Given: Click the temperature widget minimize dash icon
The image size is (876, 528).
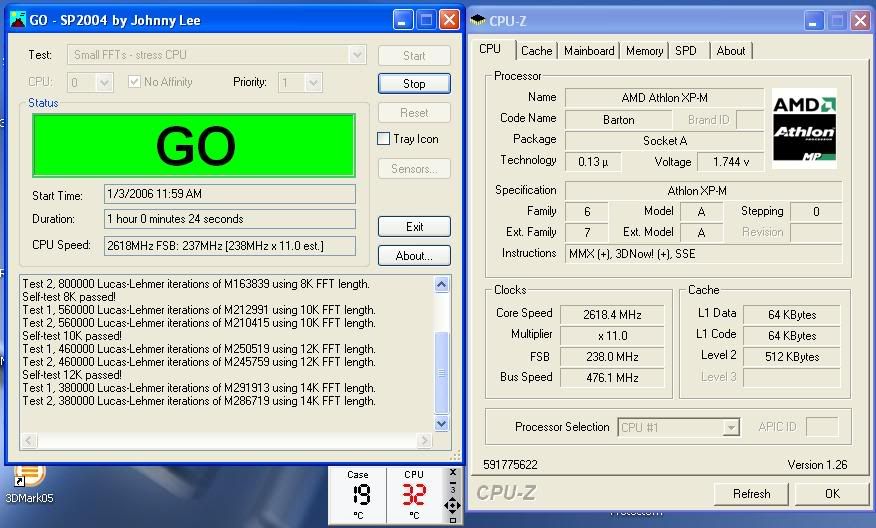Looking at the screenshot, I should pyautogui.click(x=453, y=483).
